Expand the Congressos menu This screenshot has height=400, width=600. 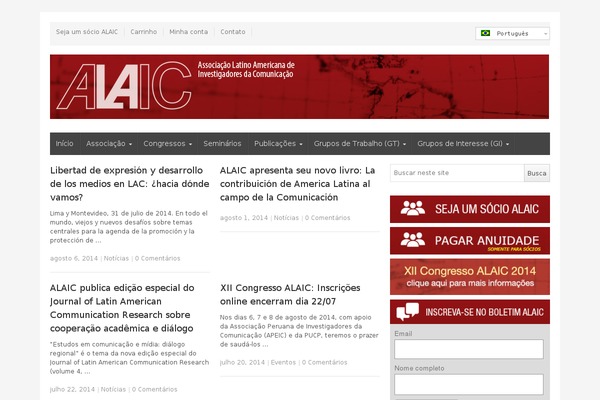click(x=167, y=144)
